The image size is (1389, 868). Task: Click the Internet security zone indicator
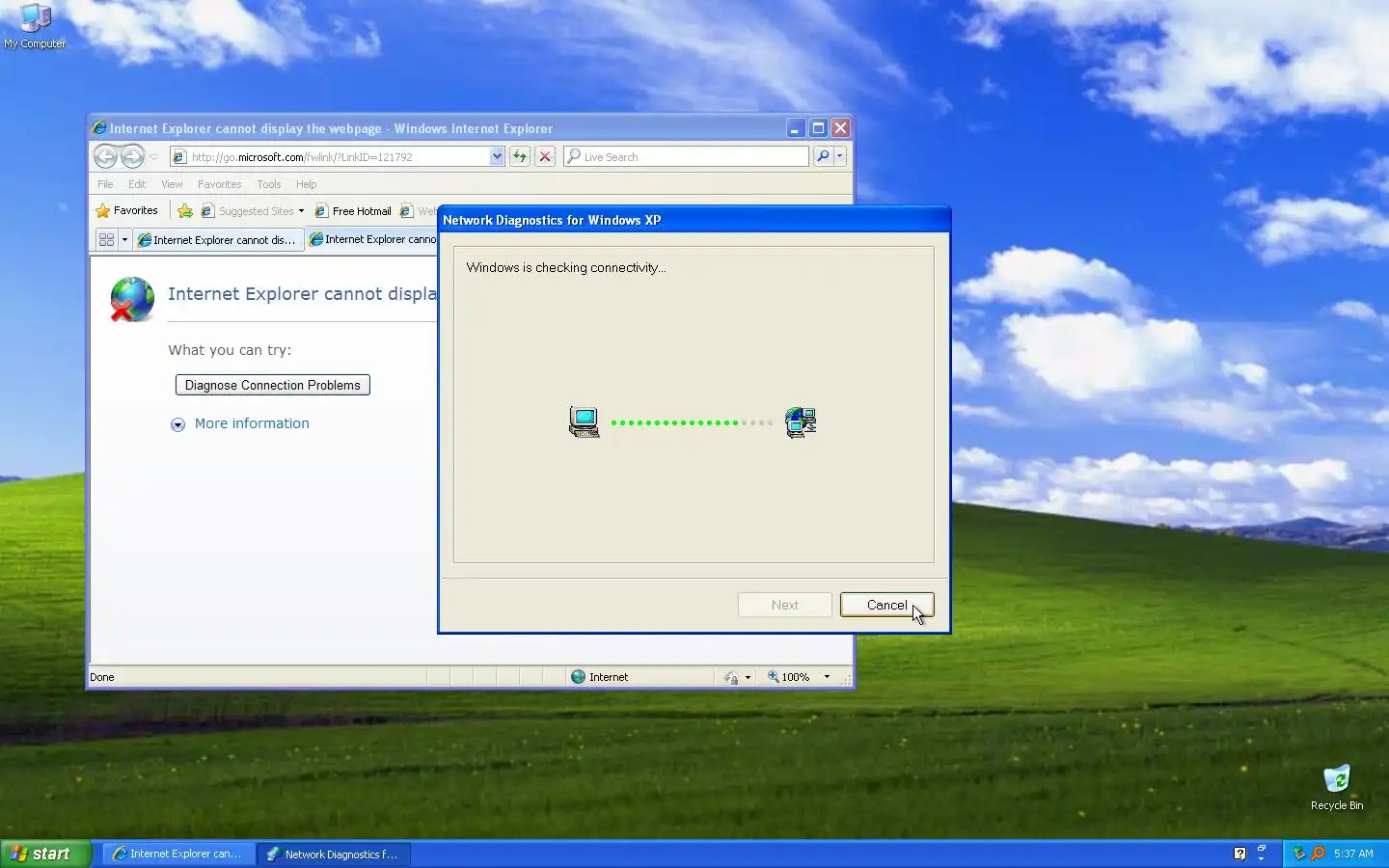pos(599,677)
